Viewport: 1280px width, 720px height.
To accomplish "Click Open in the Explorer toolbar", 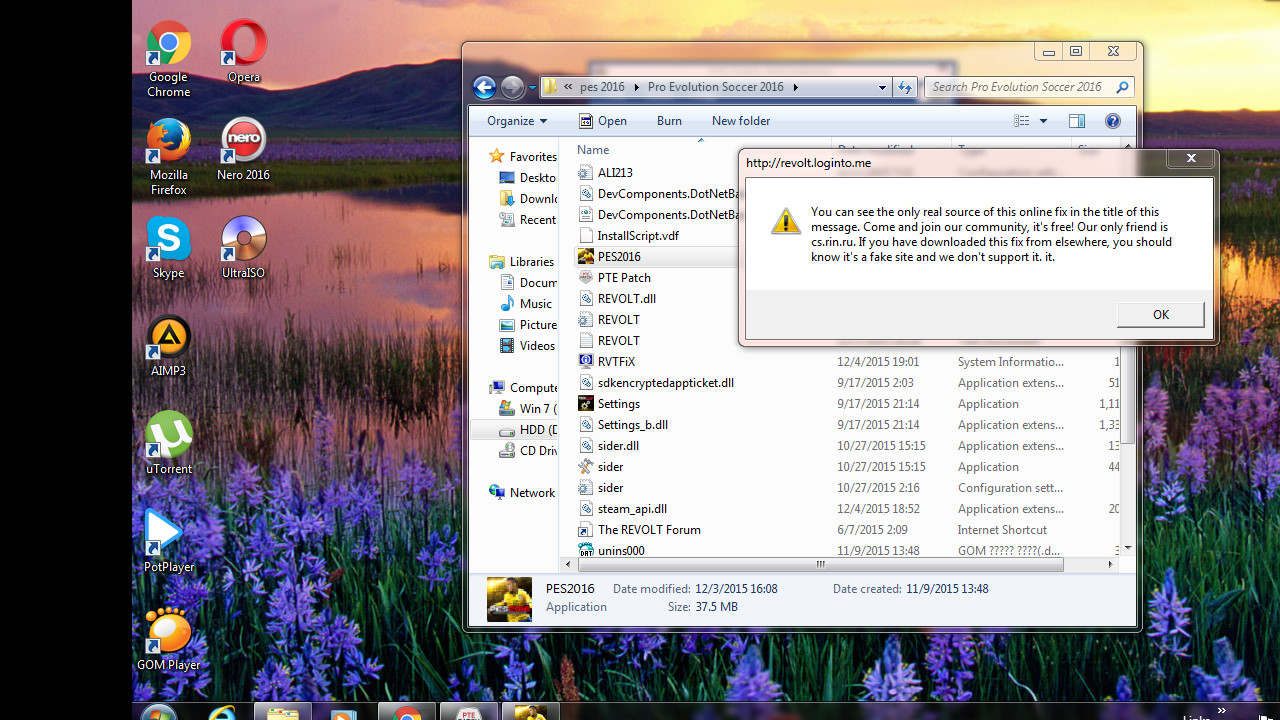I will coord(602,121).
